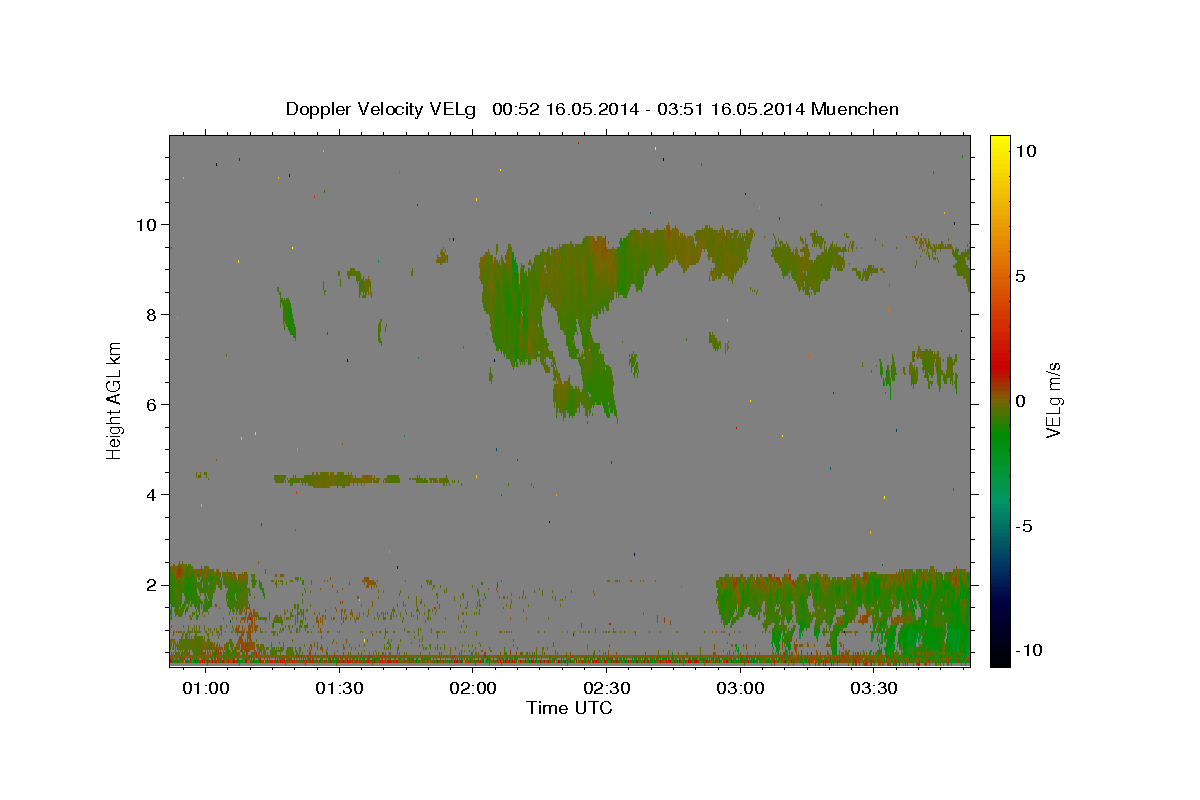This screenshot has width=1200, height=800.
Task: Click the 03:30 time tick label
Action: coord(874,688)
